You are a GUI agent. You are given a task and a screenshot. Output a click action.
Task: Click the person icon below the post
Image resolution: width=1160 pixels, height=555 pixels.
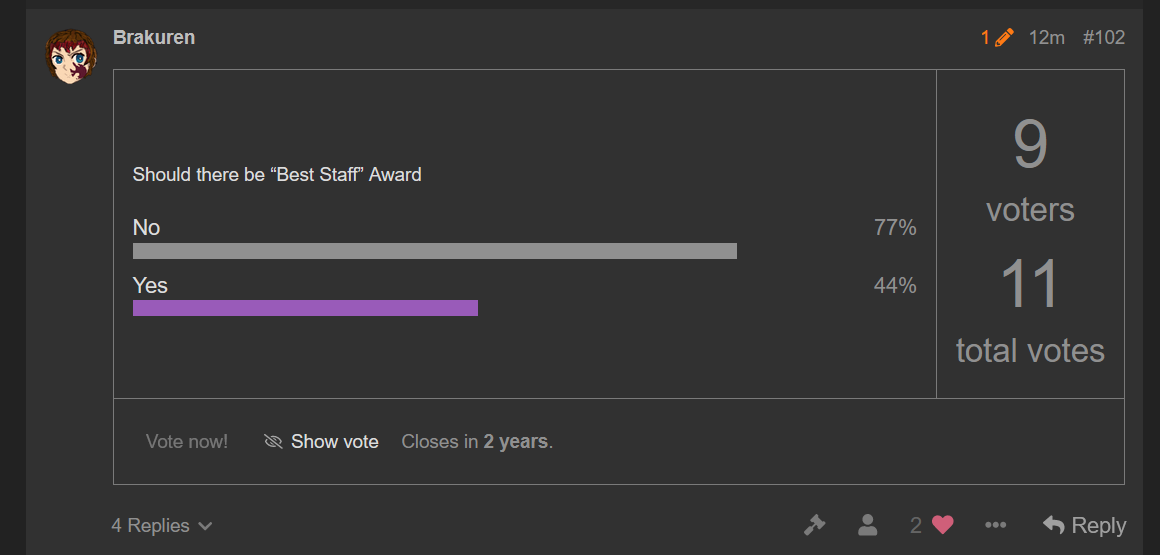(x=867, y=525)
